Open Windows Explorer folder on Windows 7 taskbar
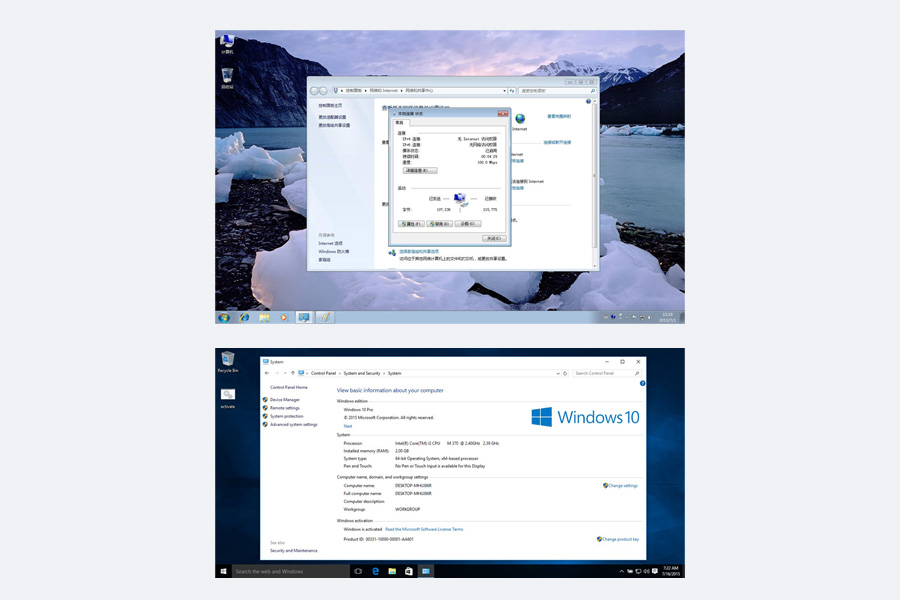Viewport: 900px width, 600px height. [264, 318]
